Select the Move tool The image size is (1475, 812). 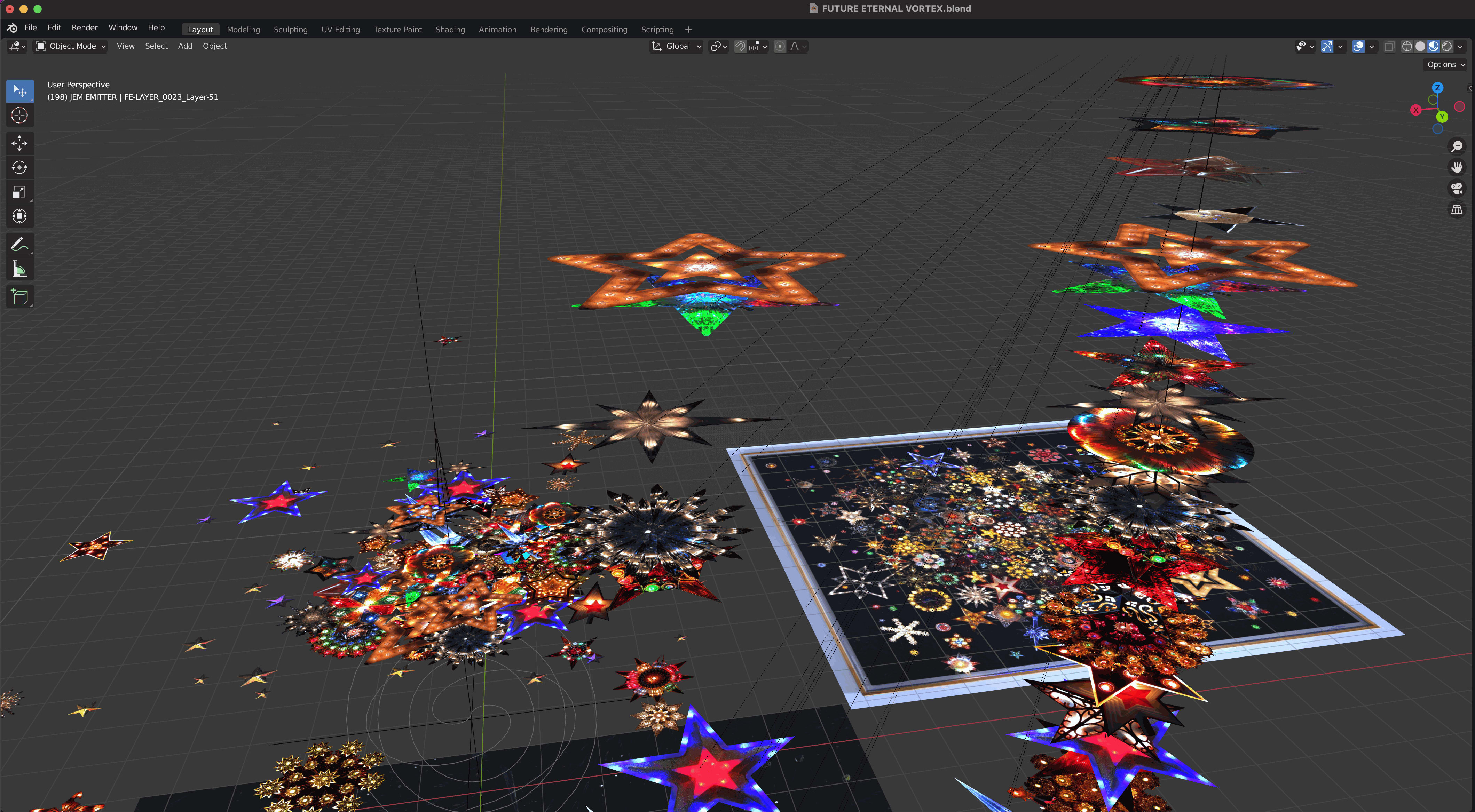[x=19, y=143]
